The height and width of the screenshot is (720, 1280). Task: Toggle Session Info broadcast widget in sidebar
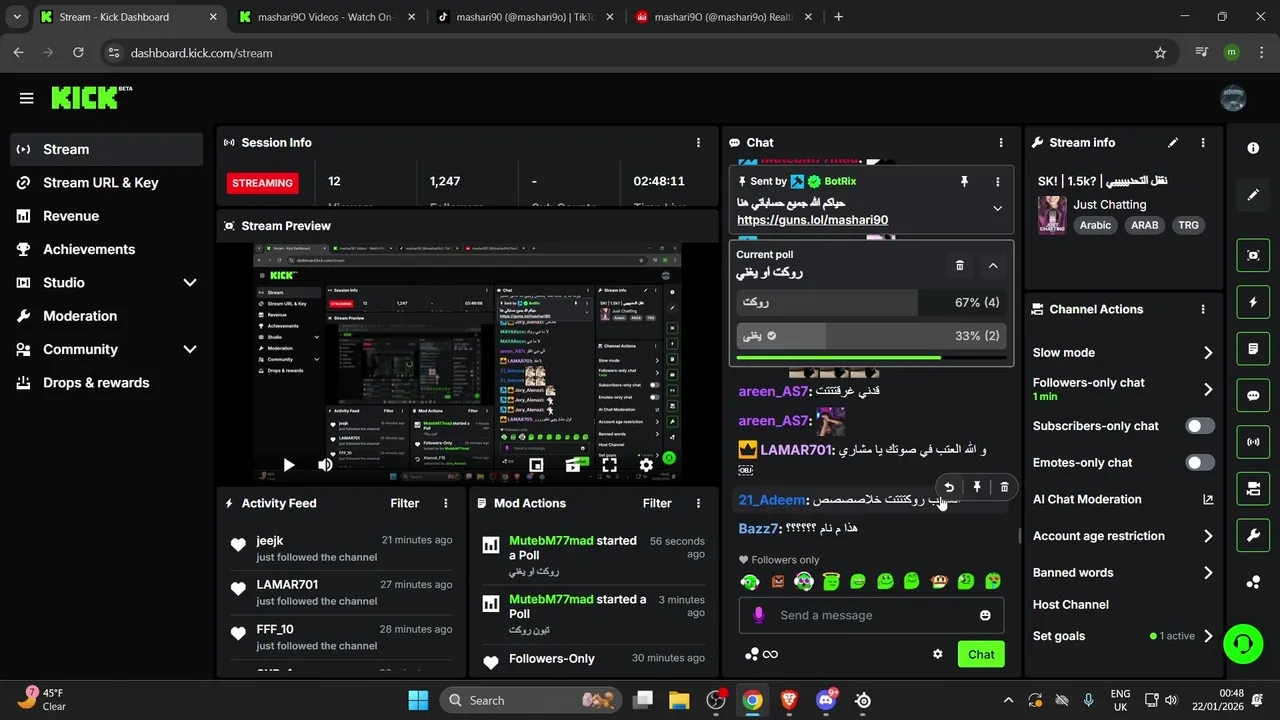click(x=1253, y=442)
